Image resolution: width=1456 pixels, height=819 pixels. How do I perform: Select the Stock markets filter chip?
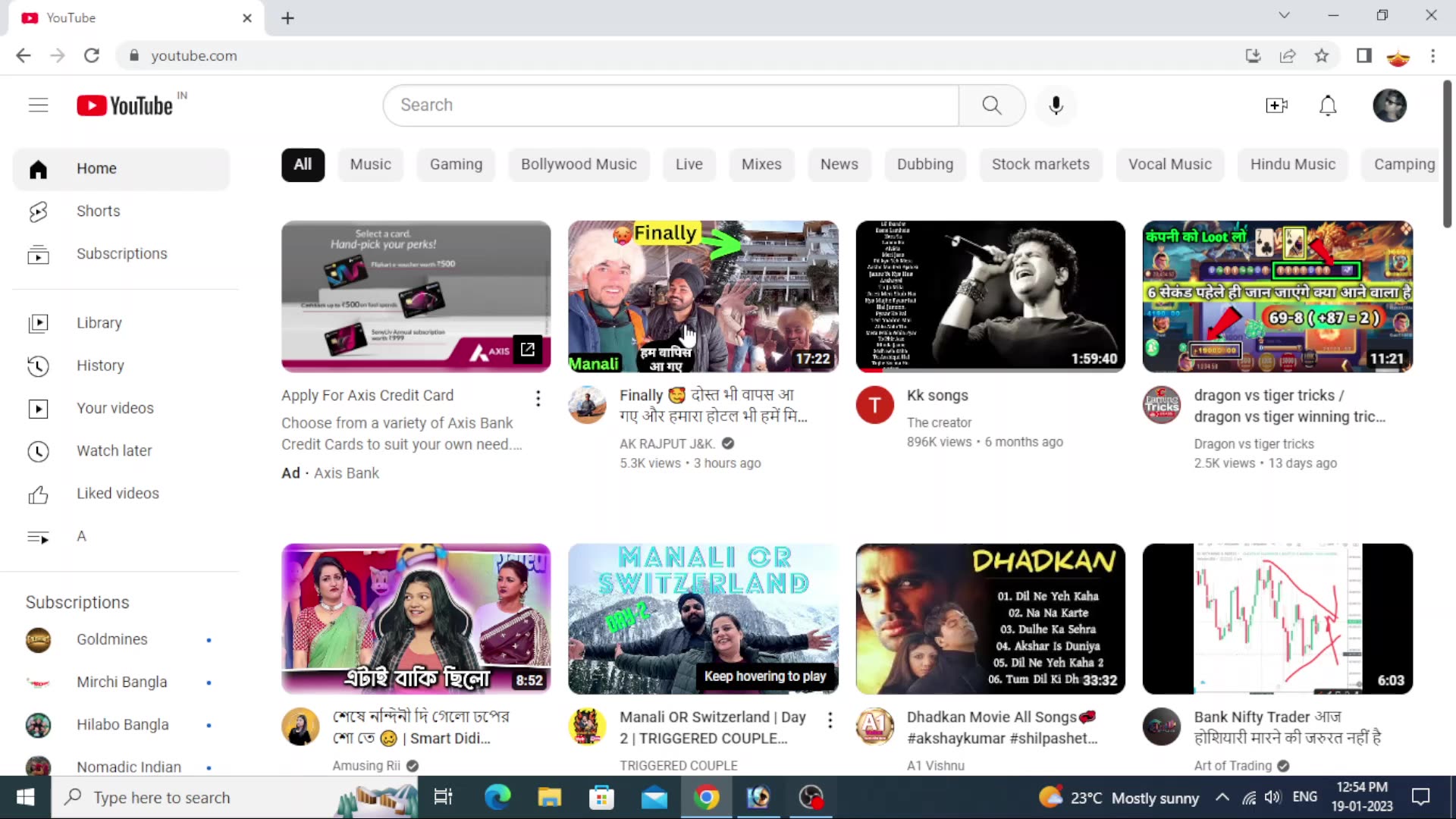click(x=1040, y=165)
